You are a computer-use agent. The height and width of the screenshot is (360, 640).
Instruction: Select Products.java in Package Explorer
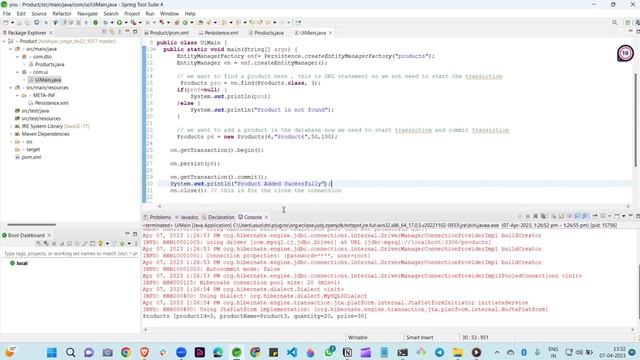pos(46,64)
